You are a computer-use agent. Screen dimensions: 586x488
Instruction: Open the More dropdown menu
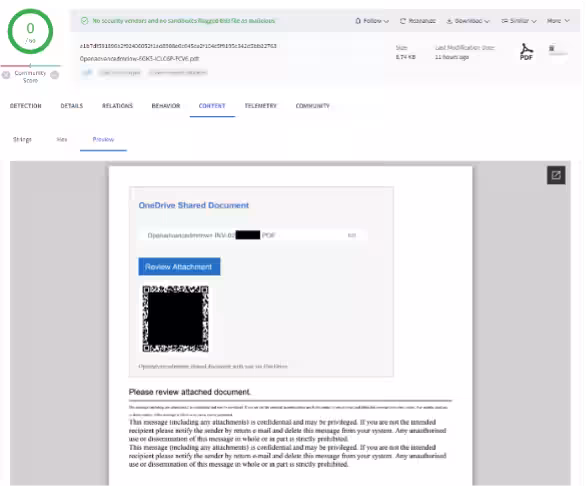coord(558,21)
